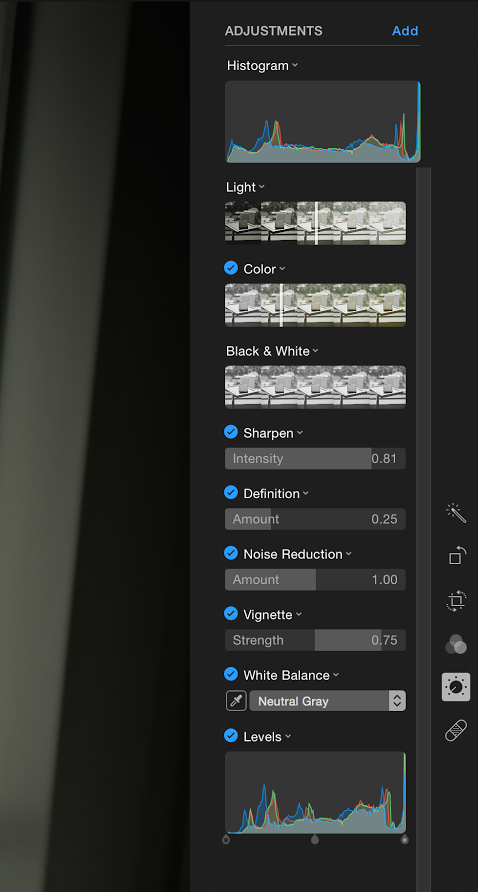The width and height of the screenshot is (478, 892).
Task: Expand the Black & White chevron
Action: point(316,351)
